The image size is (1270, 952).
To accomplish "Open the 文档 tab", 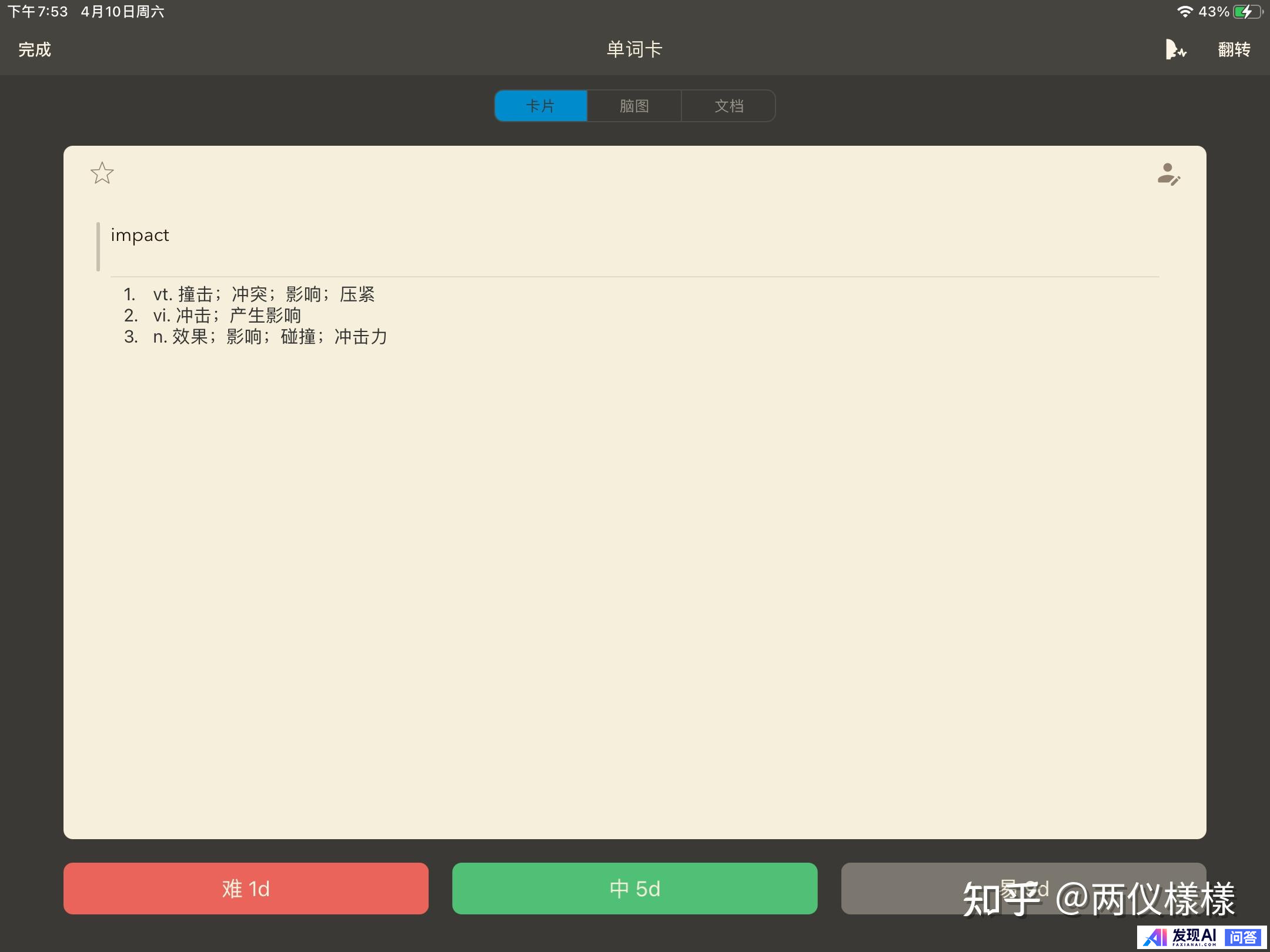I will (728, 106).
